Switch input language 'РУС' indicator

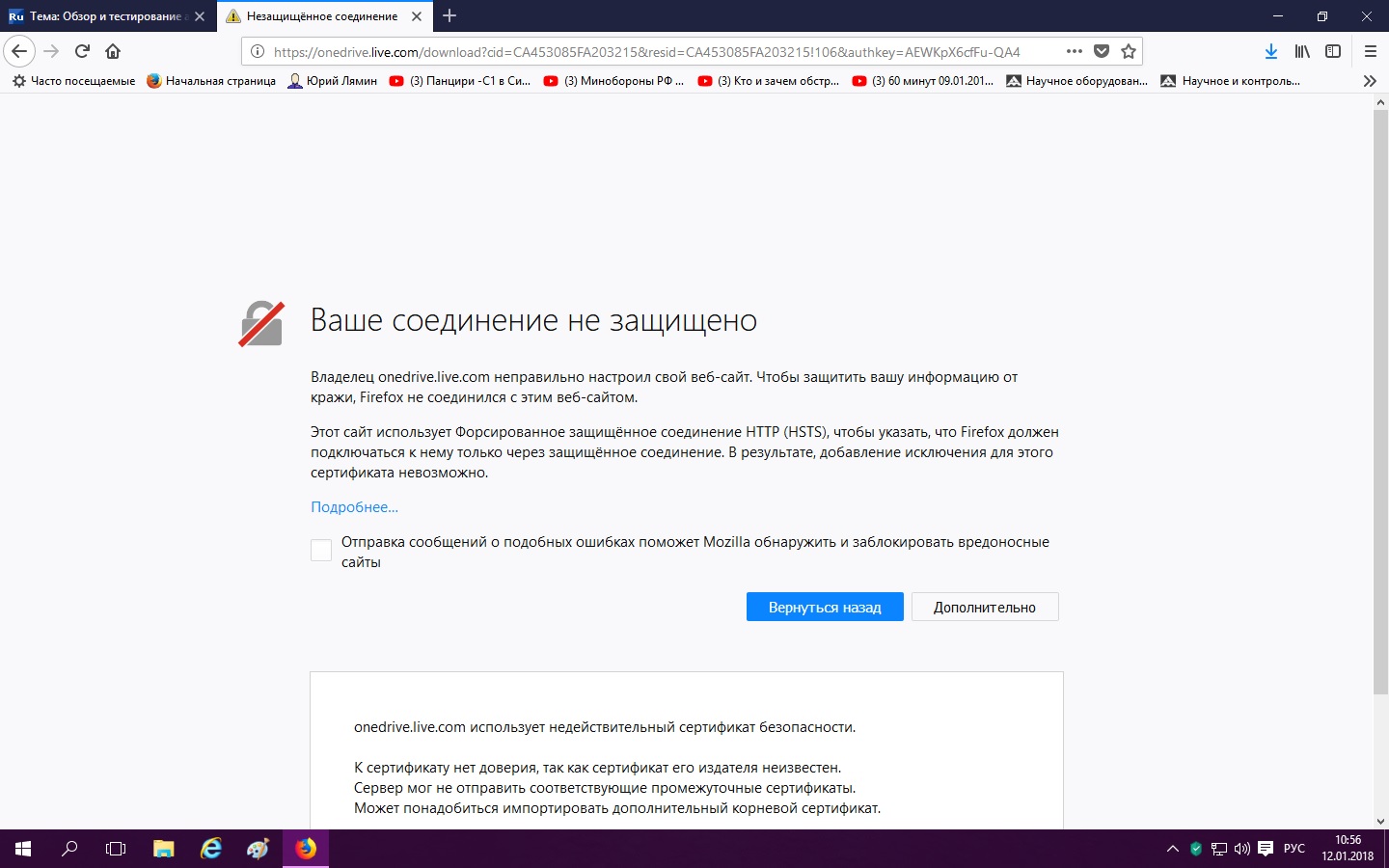(x=1294, y=849)
